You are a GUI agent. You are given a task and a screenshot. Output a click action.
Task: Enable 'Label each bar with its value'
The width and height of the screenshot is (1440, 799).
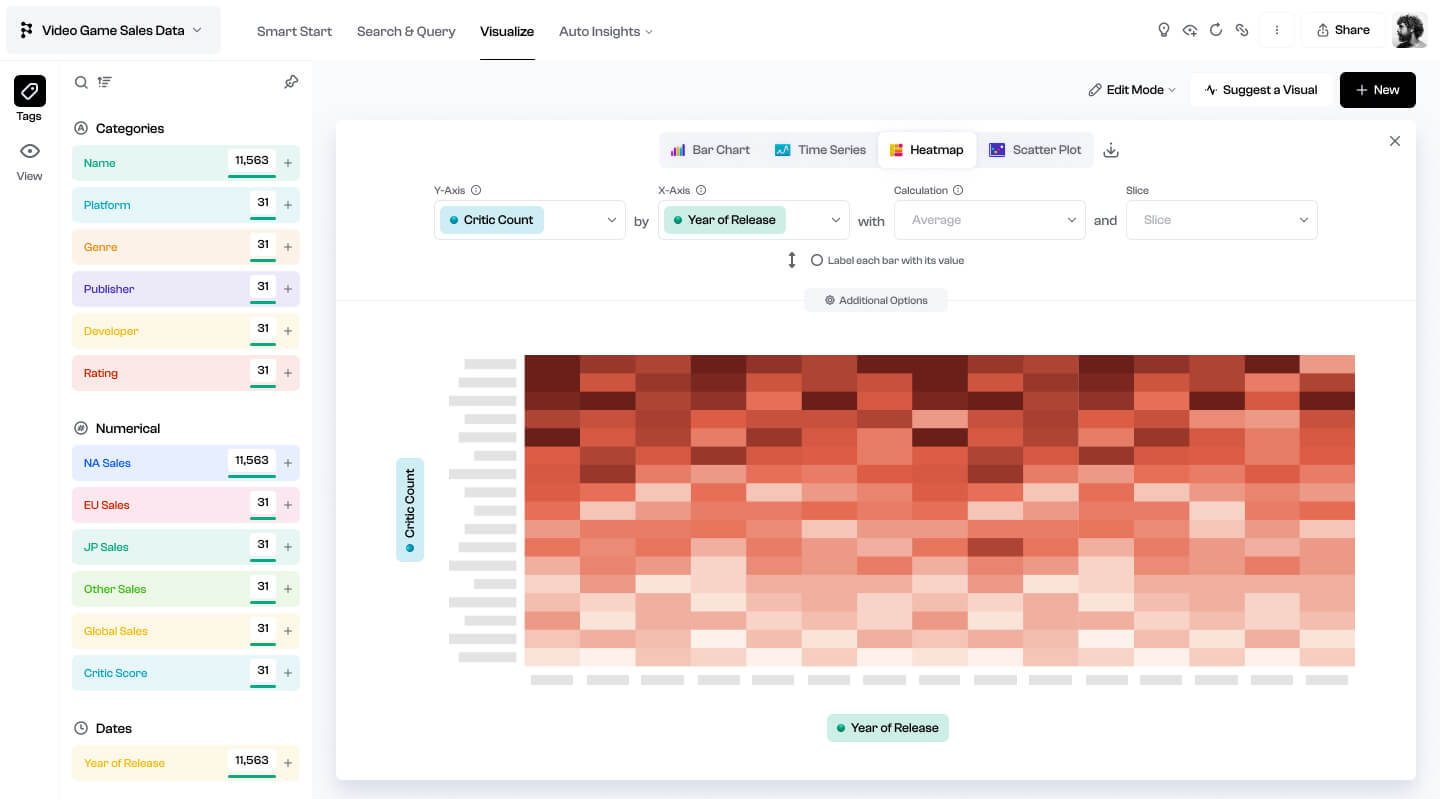[x=817, y=259]
